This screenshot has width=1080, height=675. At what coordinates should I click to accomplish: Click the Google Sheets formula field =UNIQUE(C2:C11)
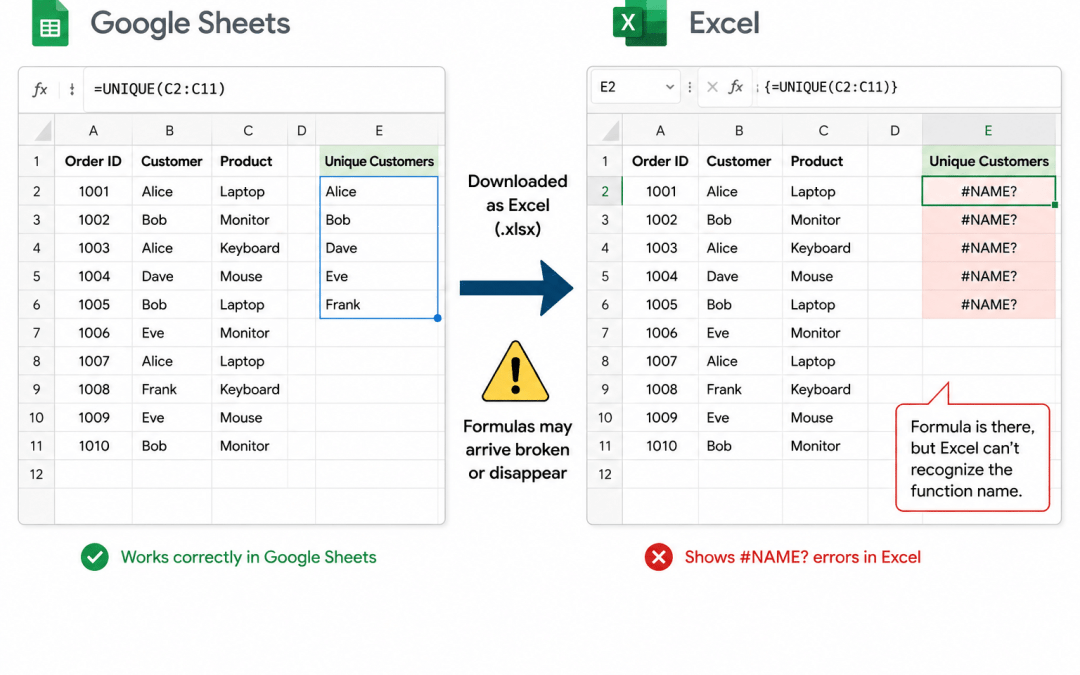click(x=264, y=89)
